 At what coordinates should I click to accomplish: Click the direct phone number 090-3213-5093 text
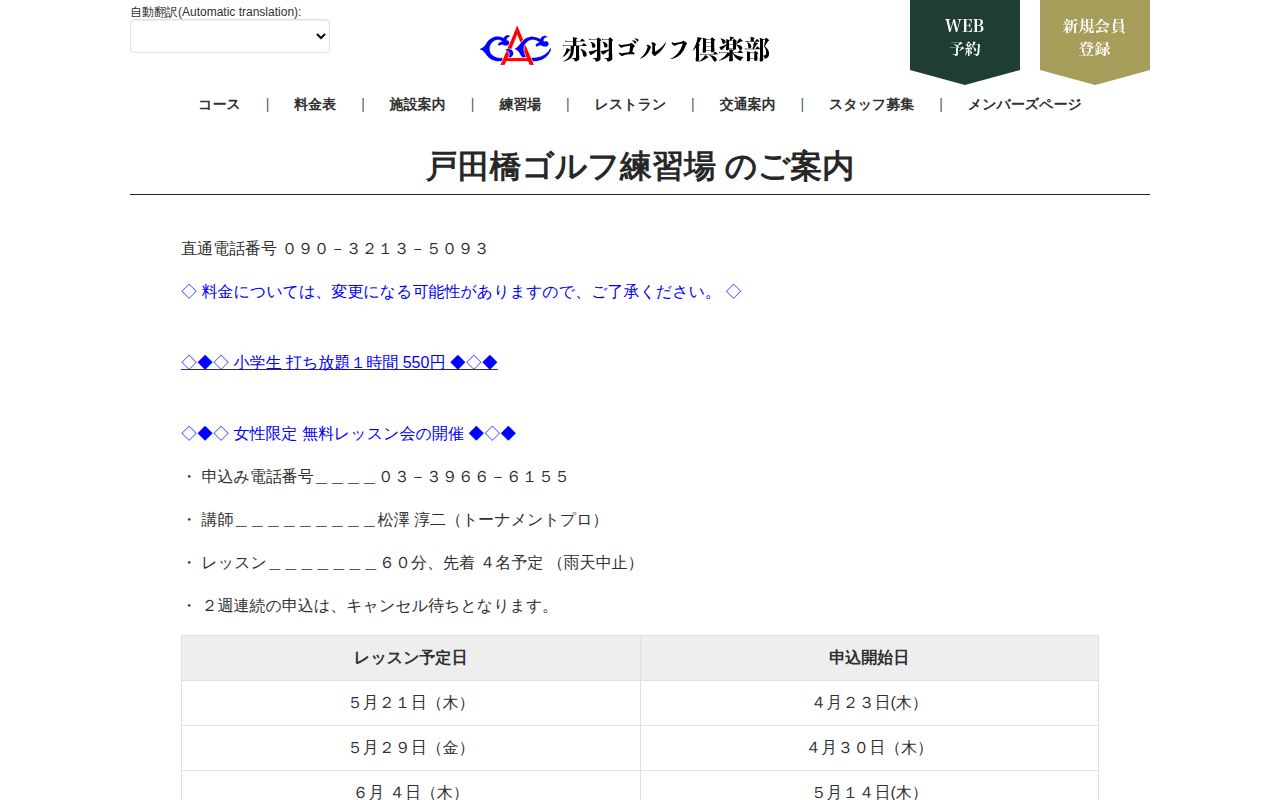pyautogui.click(x=335, y=248)
